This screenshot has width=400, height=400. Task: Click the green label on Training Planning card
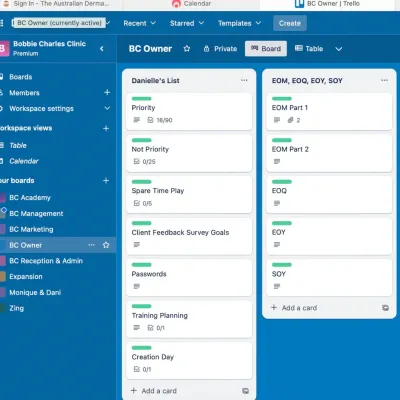click(141, 306)
